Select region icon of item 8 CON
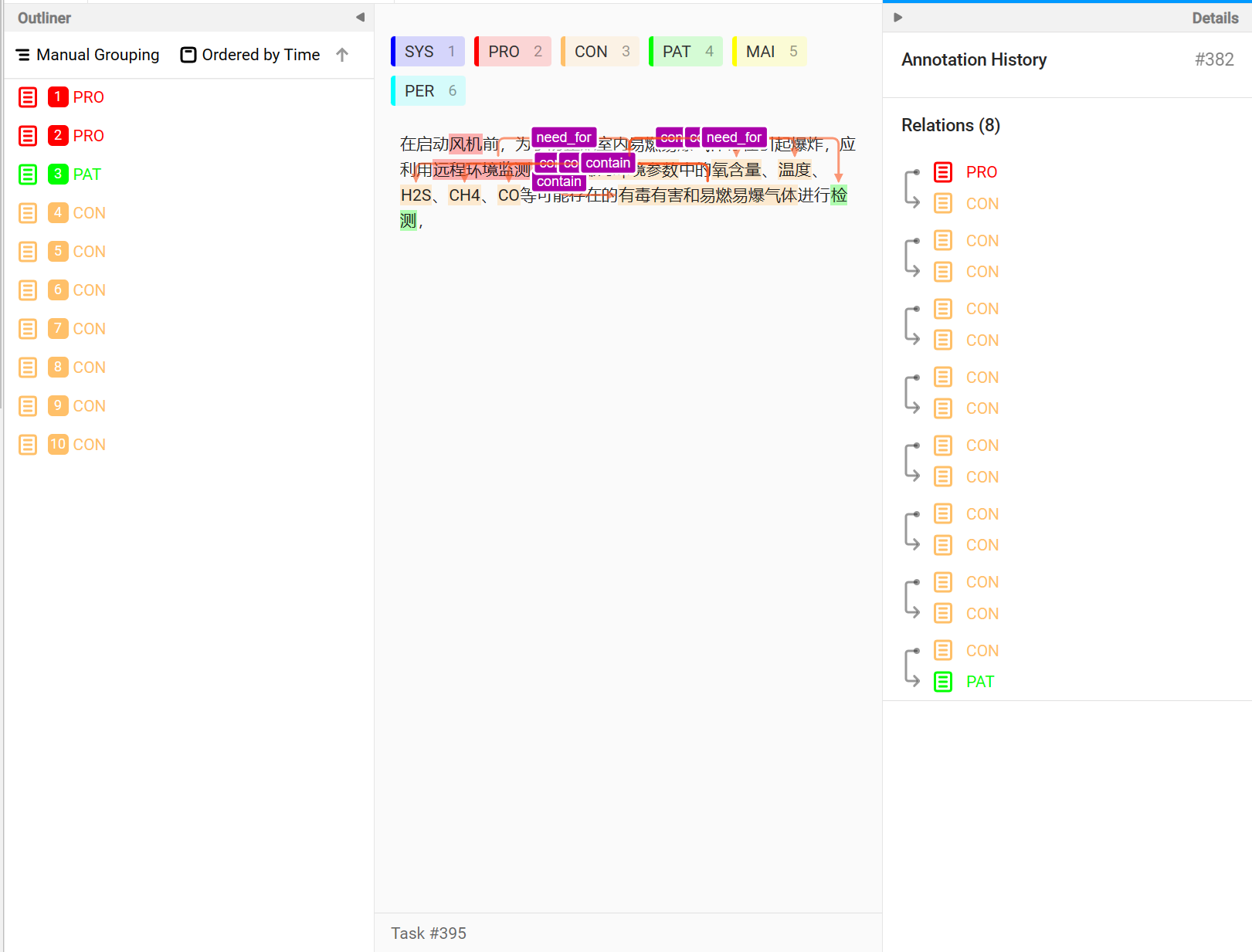Image resolution: width=1252 pixels, height=952 pixels. [28, 368]
